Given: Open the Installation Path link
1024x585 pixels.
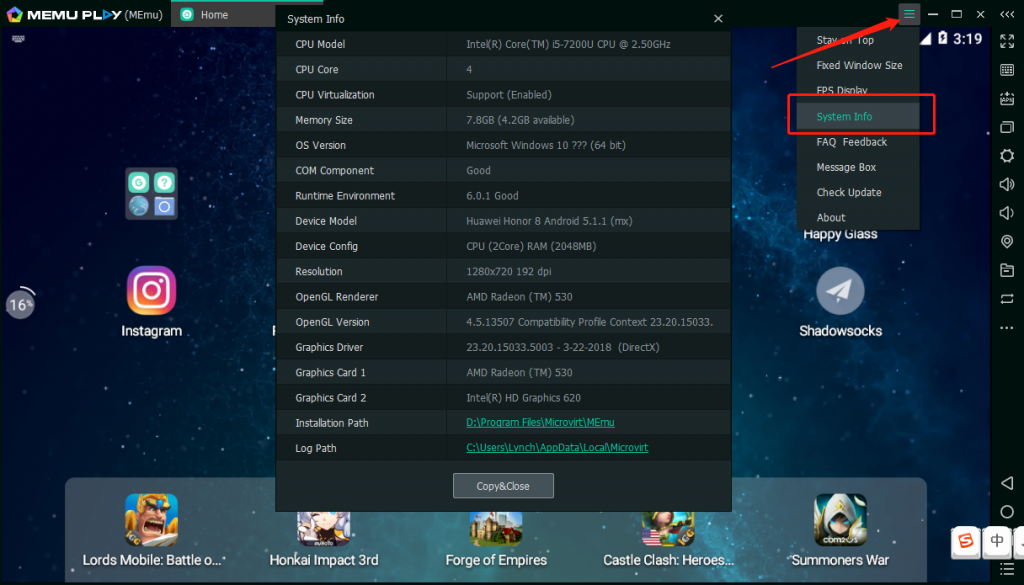Looking at the screenshot, I should pyautogui.click(x=540, y=422).
